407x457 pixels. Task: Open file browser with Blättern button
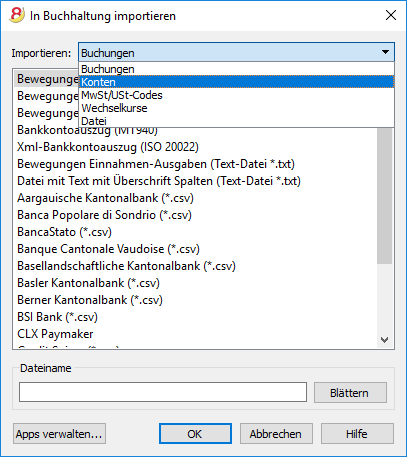point(350,393)
